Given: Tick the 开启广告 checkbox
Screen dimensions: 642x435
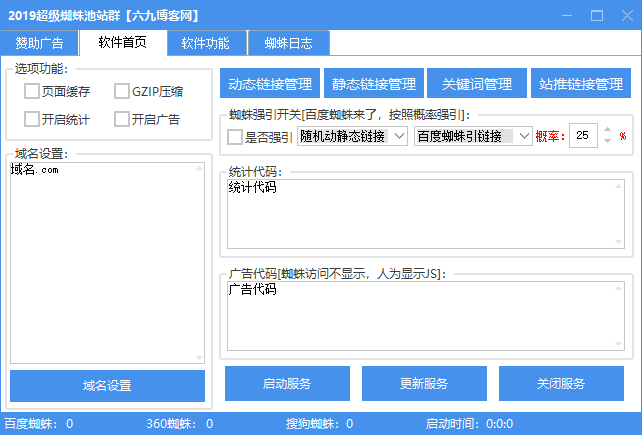Looking at the screenshot, I should click(122, 119).
